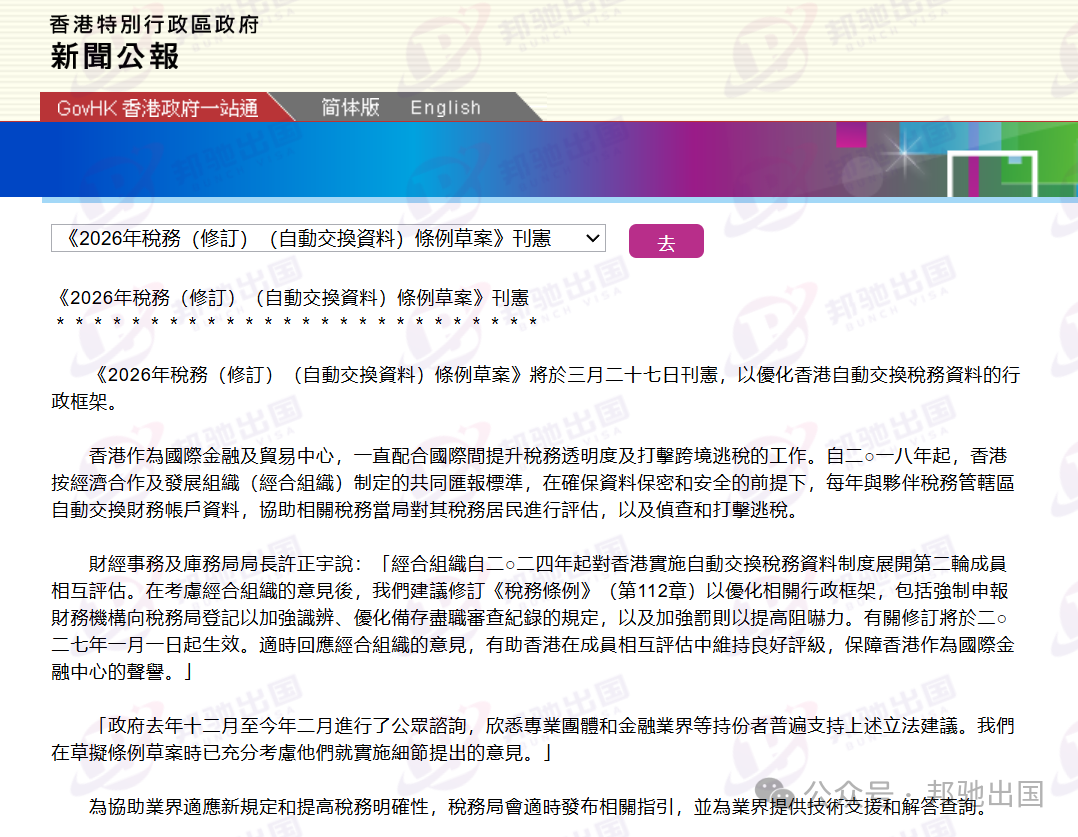1078x837 pixels.
Task: Click paragraph starting 為協助業界適應新規定
Action: click(538, 807)
